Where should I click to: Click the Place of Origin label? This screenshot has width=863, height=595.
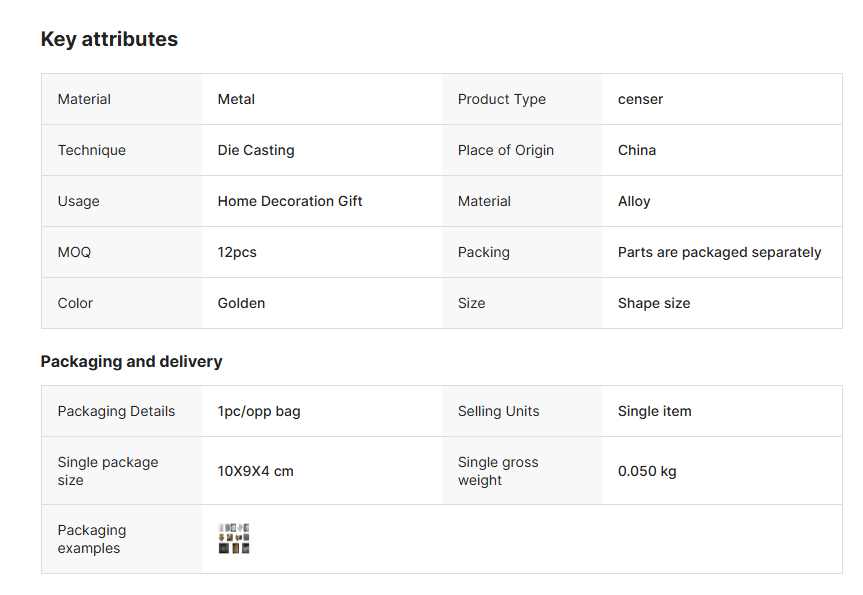click(x=506, y=150)
